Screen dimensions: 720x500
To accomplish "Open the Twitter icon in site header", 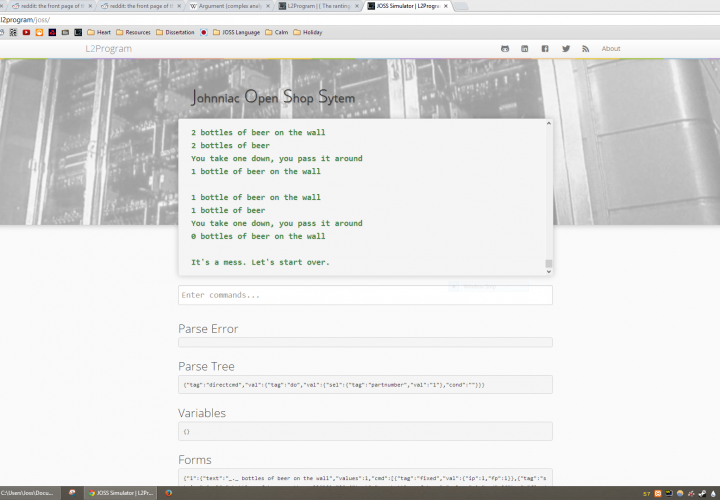I will click(566, 49).
